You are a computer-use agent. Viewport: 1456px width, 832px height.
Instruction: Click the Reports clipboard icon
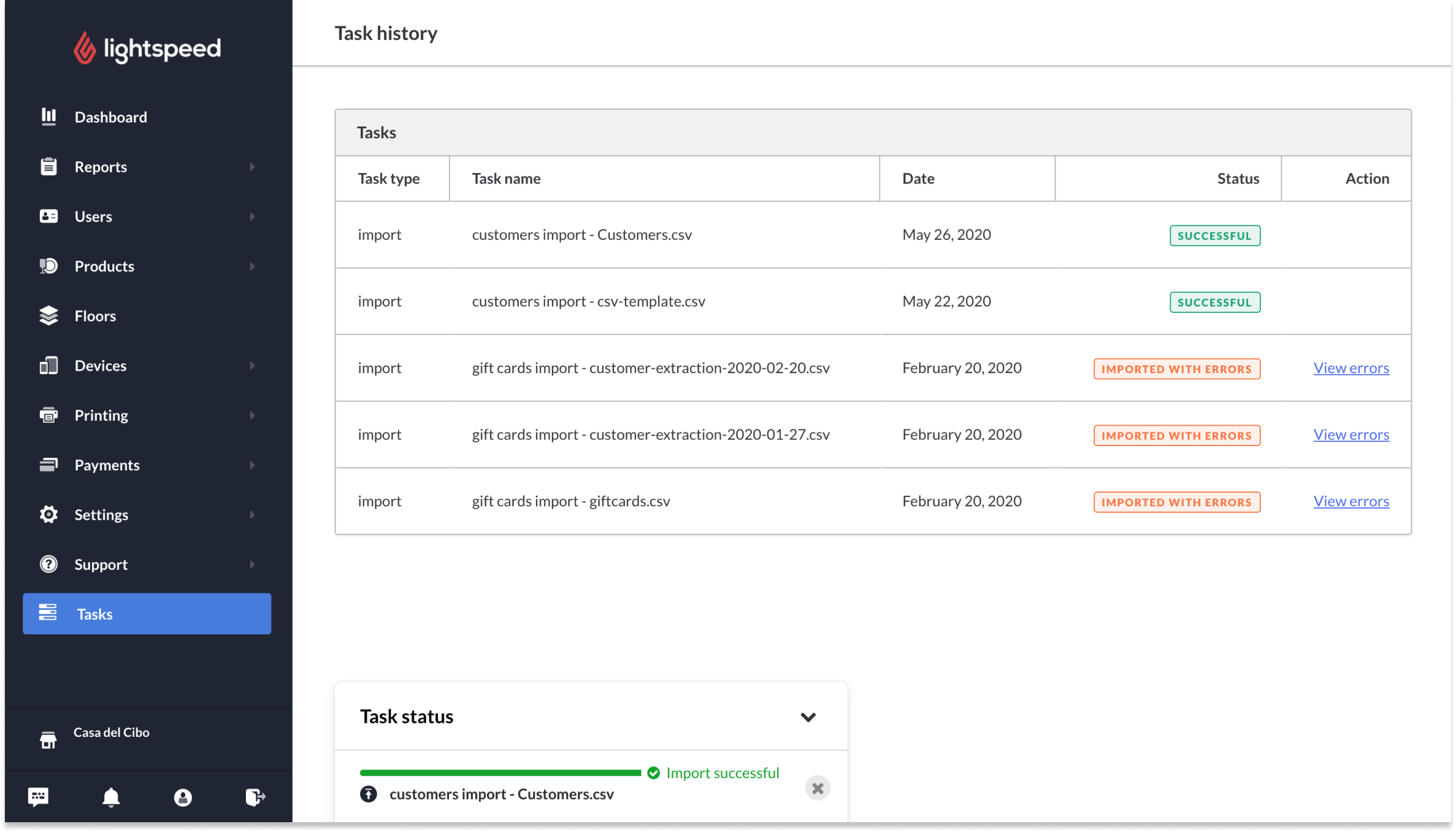[48, 166]
